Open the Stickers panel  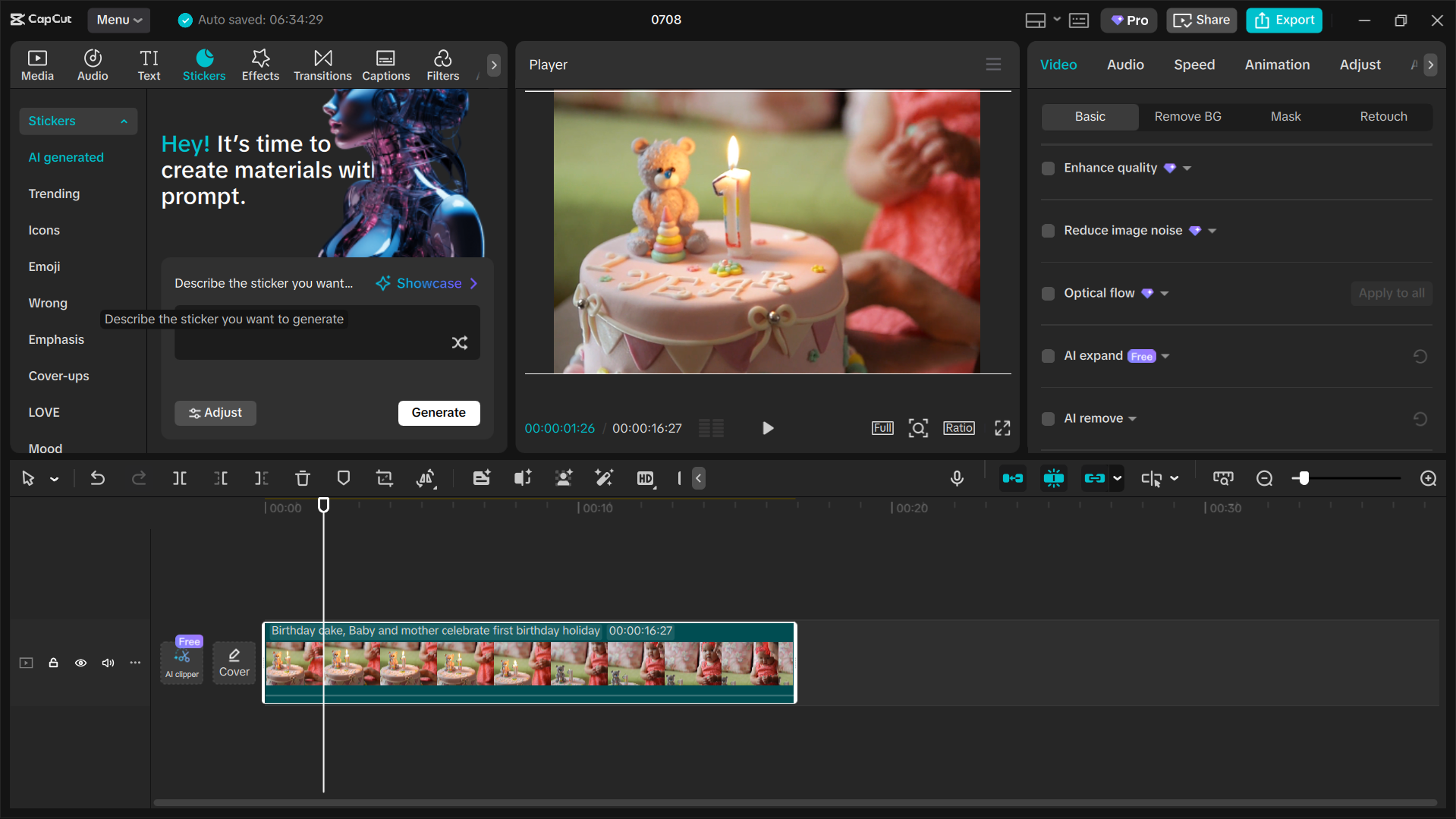click(x=203, y=65)
